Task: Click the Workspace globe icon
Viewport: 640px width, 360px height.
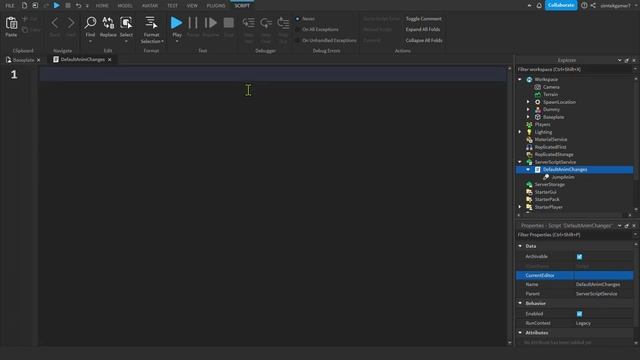Action: (x=529, y=80)
